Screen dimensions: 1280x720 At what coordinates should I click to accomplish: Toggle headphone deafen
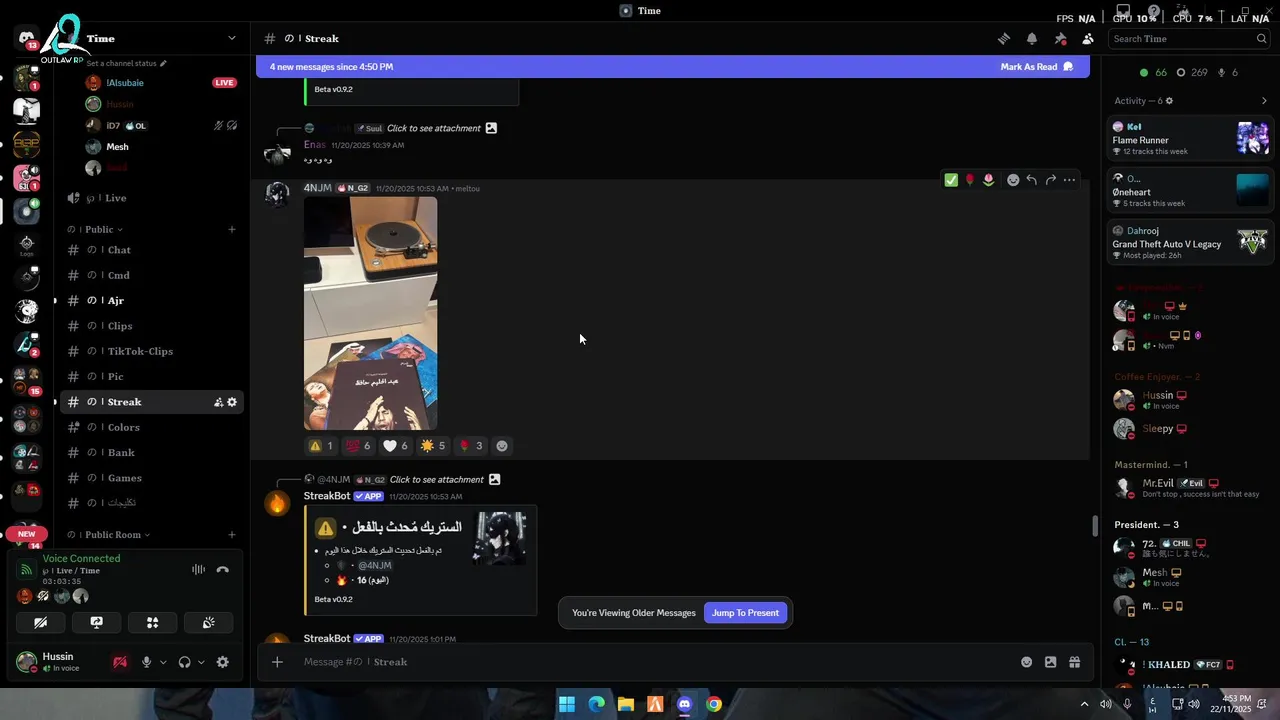pyautogui.click(x=184, y=662)
